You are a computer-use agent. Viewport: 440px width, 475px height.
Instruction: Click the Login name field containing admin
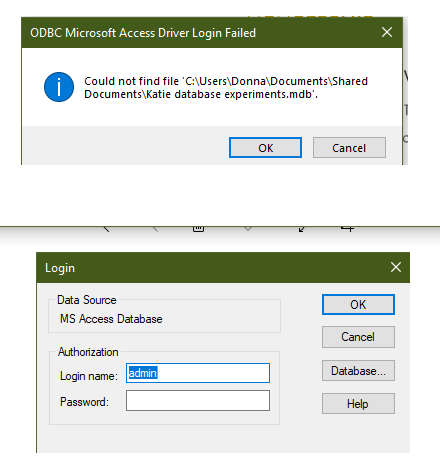click(x=198, y=373)
